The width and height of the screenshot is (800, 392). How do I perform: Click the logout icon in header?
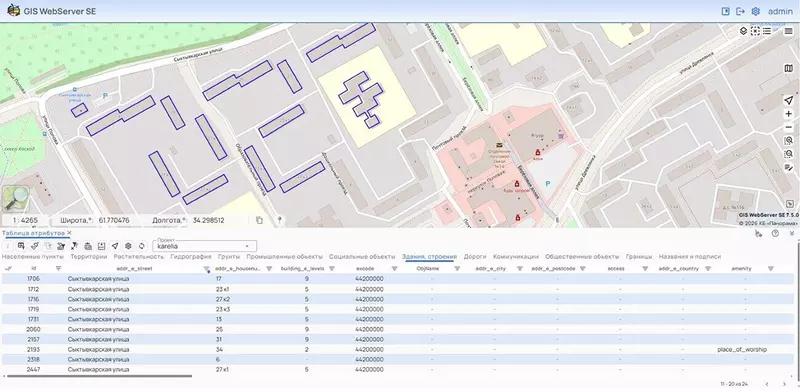[x=740, y=11]
